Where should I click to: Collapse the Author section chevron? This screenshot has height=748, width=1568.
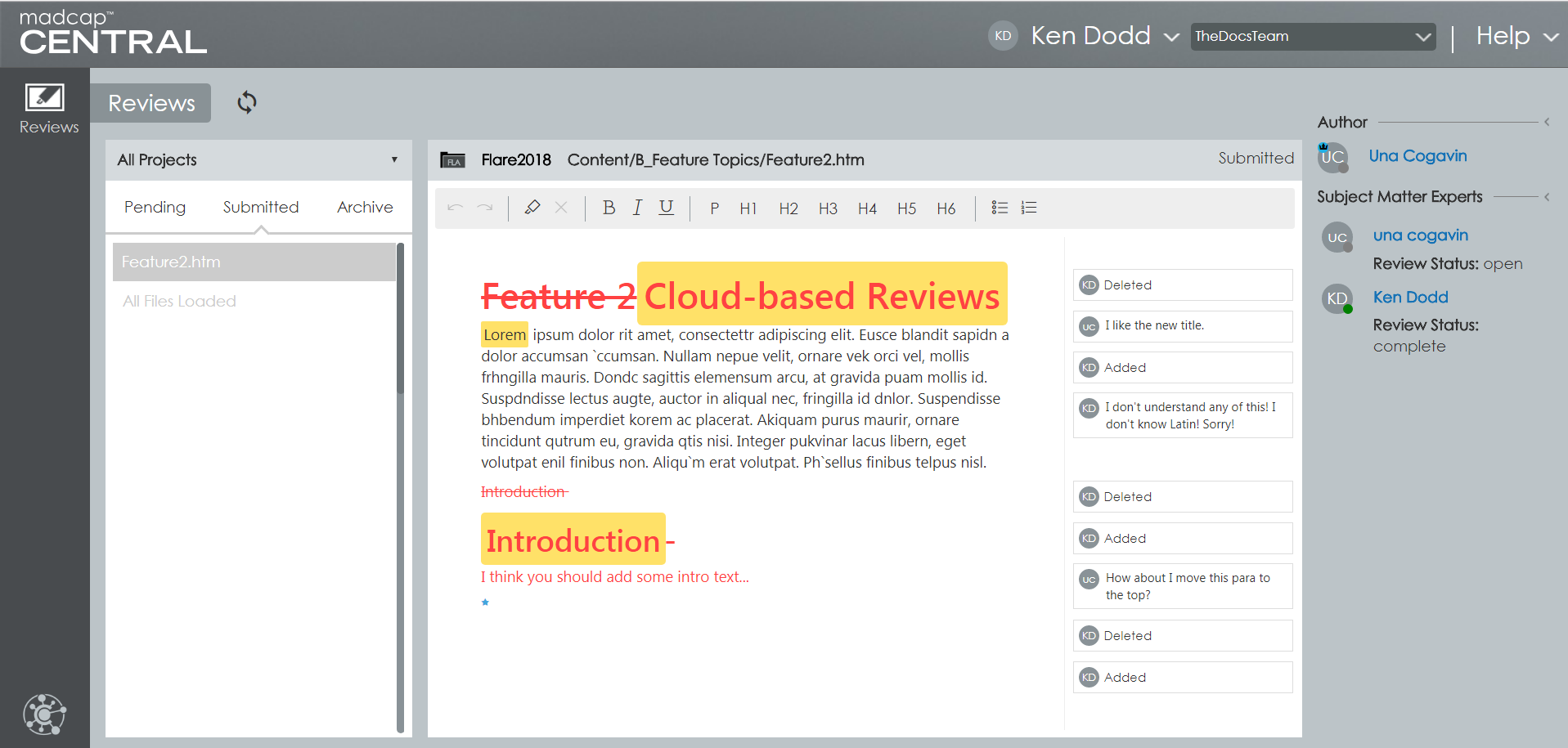[x=1546, y=122]
